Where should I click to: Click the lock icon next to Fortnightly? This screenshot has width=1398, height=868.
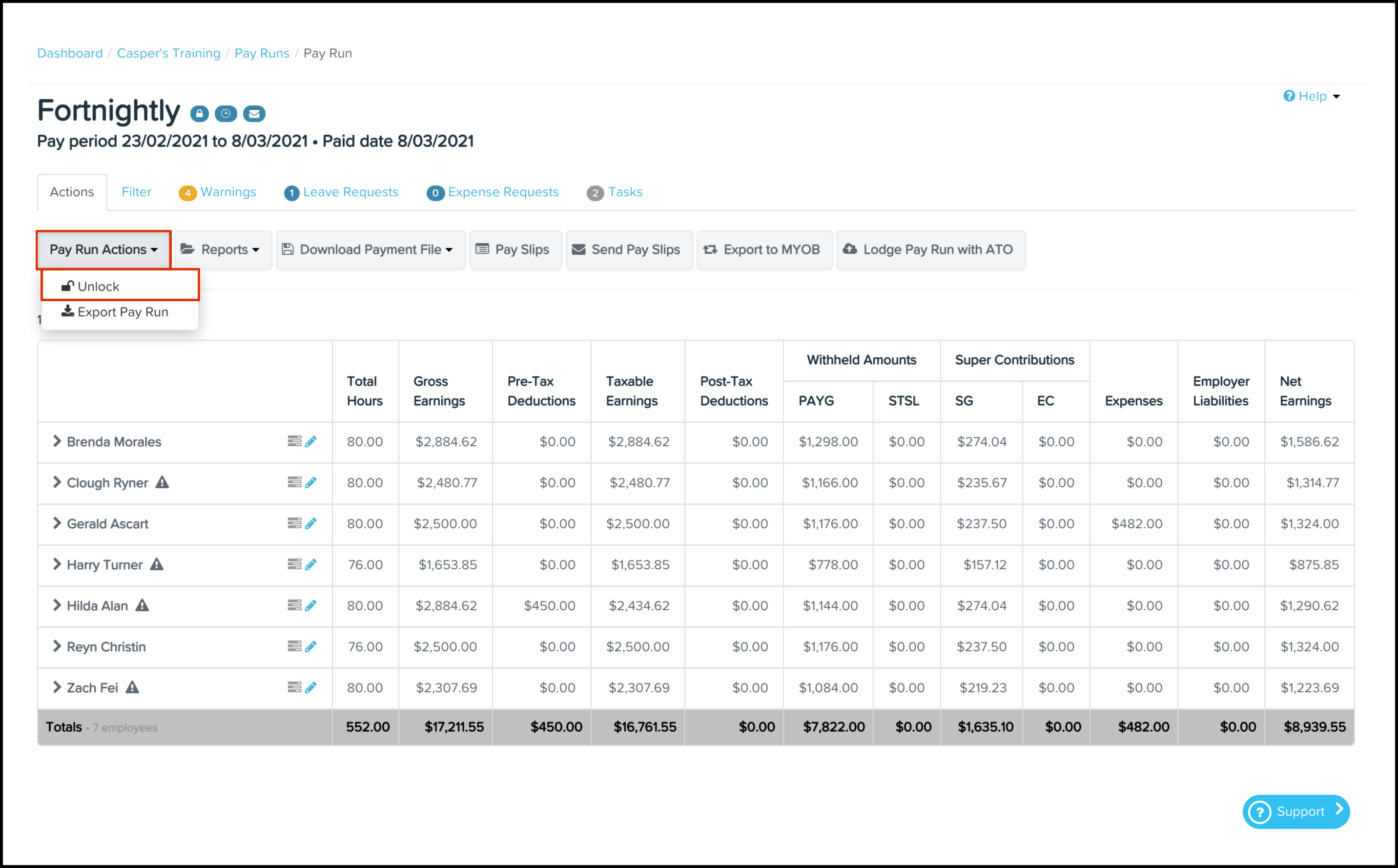199,114
